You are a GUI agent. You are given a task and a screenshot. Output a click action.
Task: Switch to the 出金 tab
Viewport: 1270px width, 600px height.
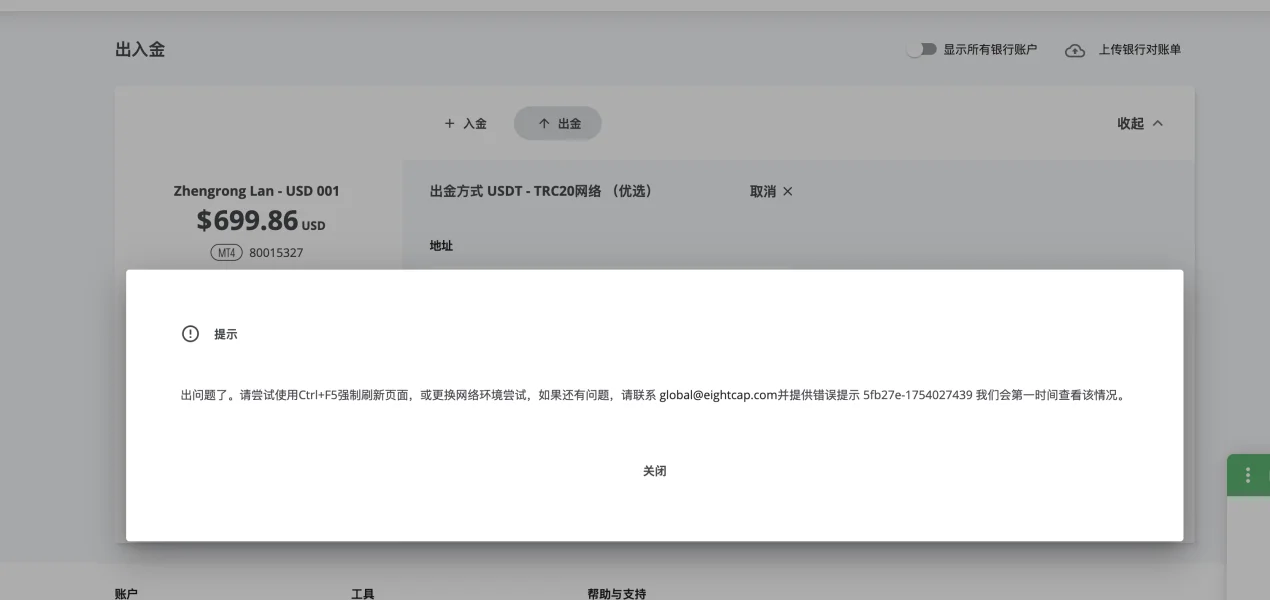[558, 124]
